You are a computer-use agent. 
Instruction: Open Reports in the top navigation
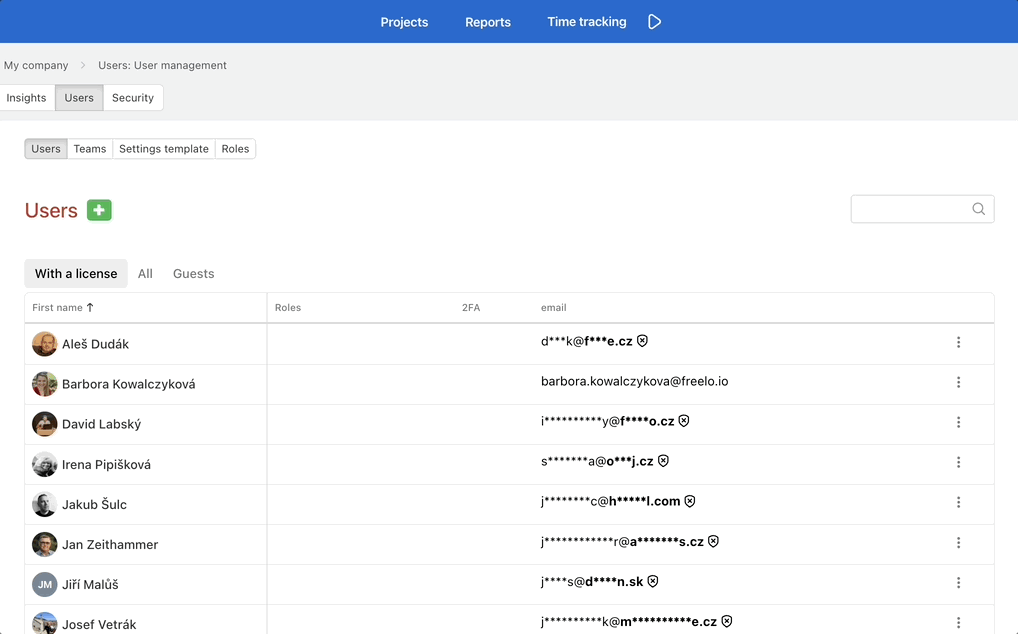coord(488,22)
